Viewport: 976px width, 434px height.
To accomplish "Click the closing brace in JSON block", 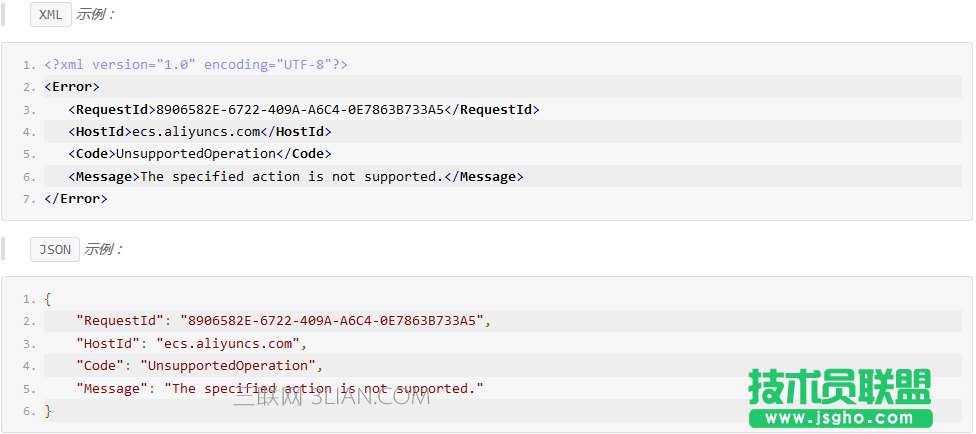I will click(48, 411).
